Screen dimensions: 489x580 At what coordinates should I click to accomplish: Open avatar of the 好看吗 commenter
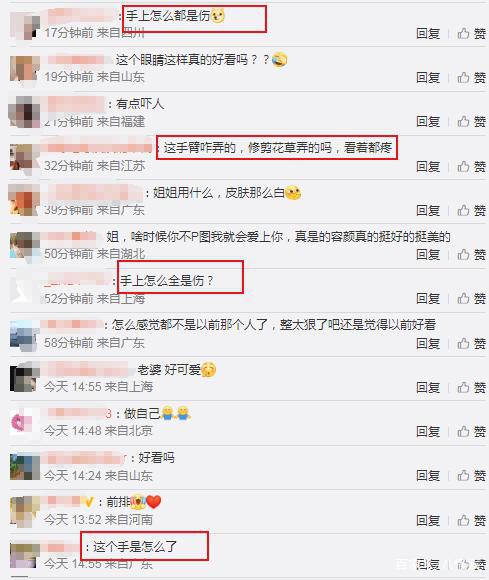(24, 467)
